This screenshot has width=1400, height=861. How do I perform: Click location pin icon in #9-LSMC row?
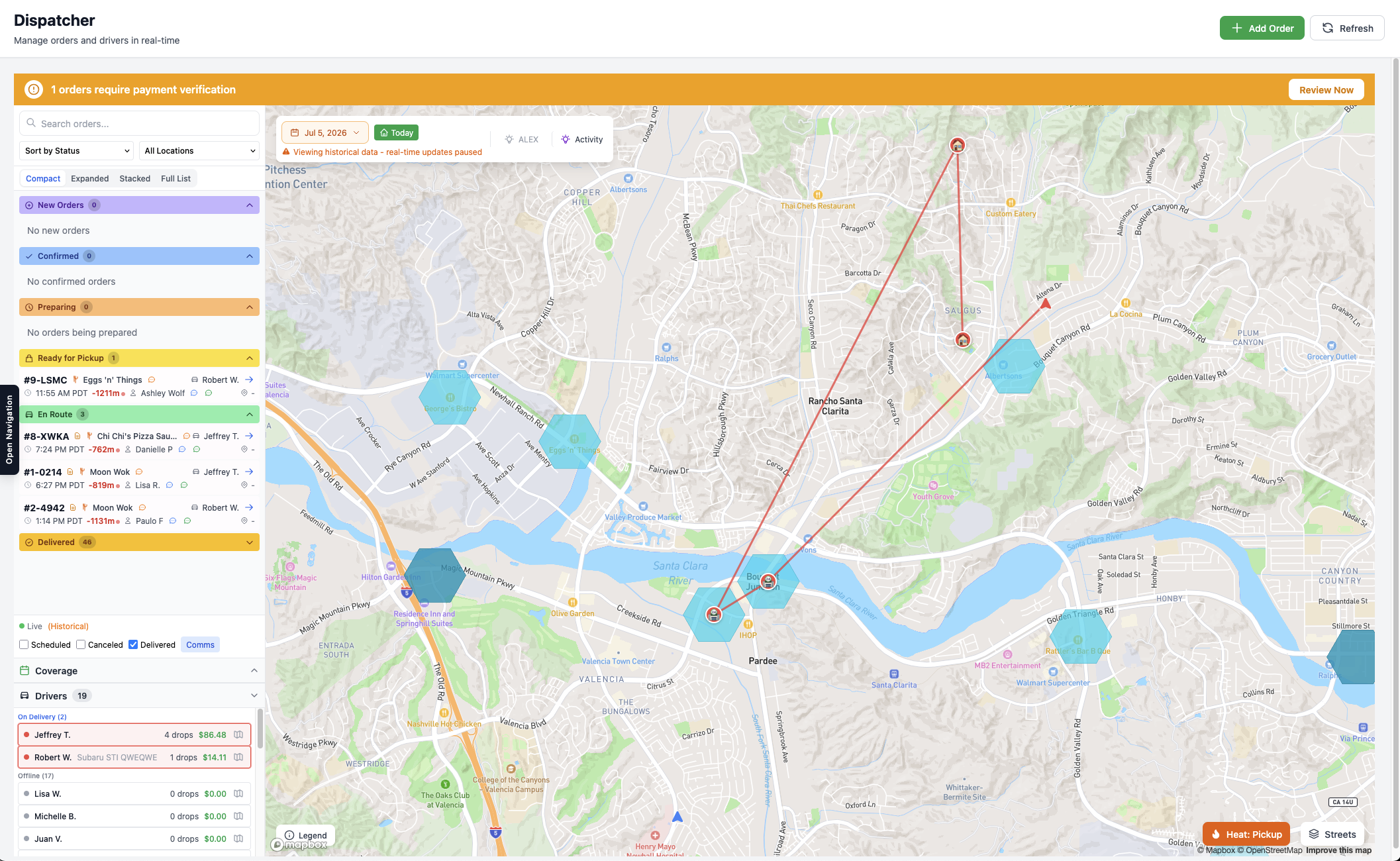click(x=244, y=393)
